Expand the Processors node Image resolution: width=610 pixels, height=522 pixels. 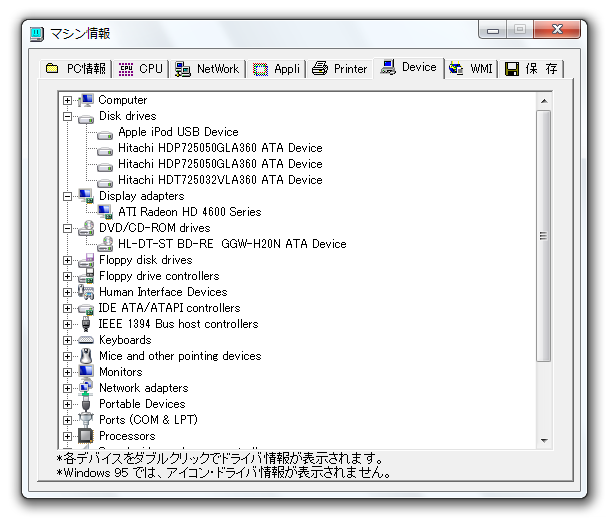click(67, 436)
